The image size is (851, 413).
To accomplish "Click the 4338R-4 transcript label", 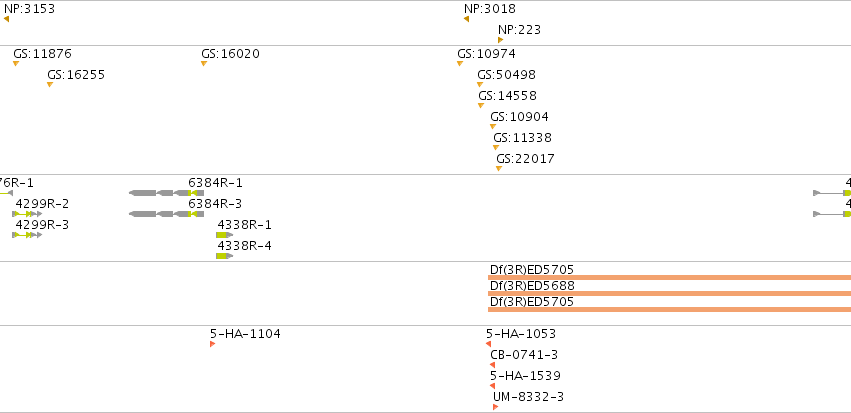I will click(x=244, y=246).
